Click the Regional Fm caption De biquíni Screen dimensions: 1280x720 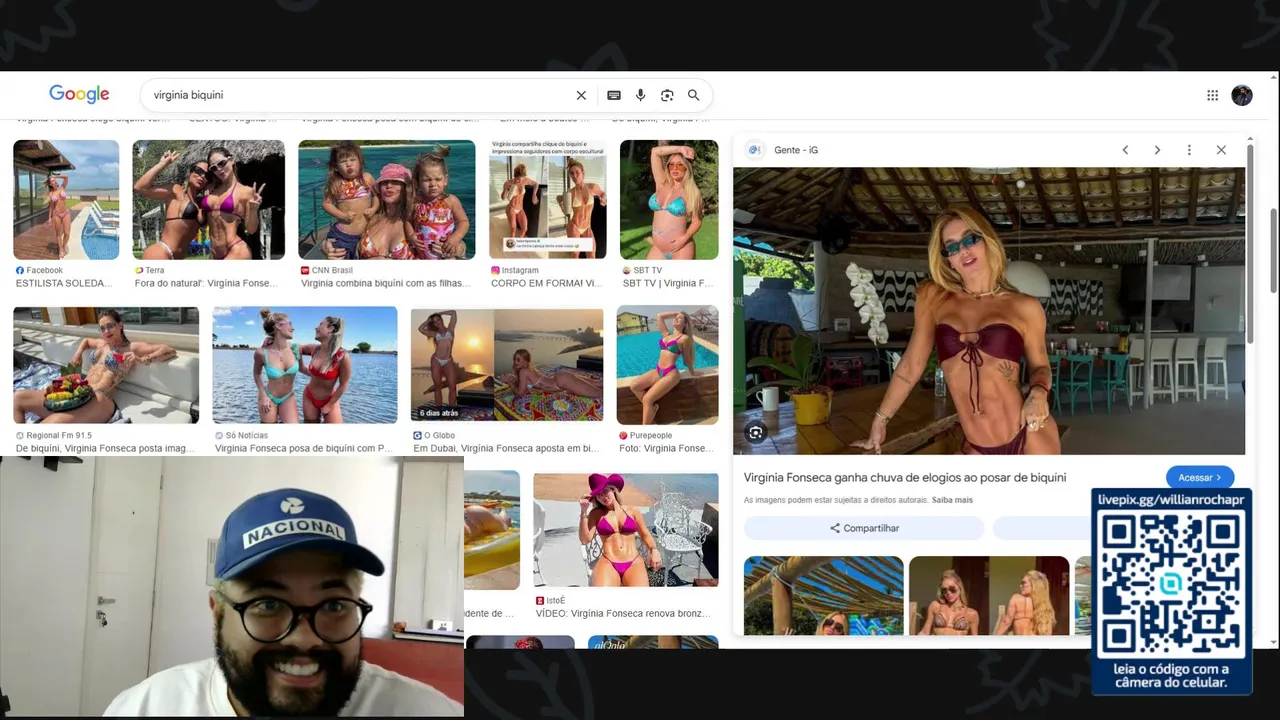105,449
